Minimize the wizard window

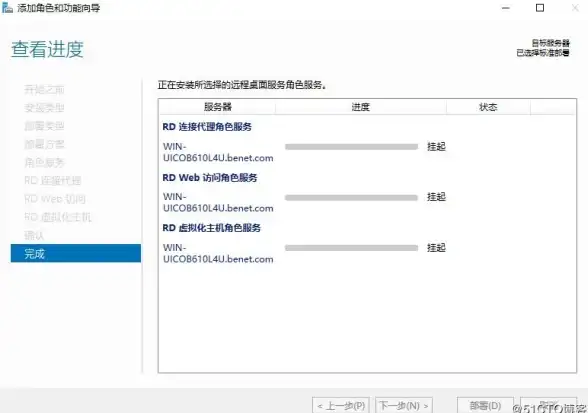(506, 8)
